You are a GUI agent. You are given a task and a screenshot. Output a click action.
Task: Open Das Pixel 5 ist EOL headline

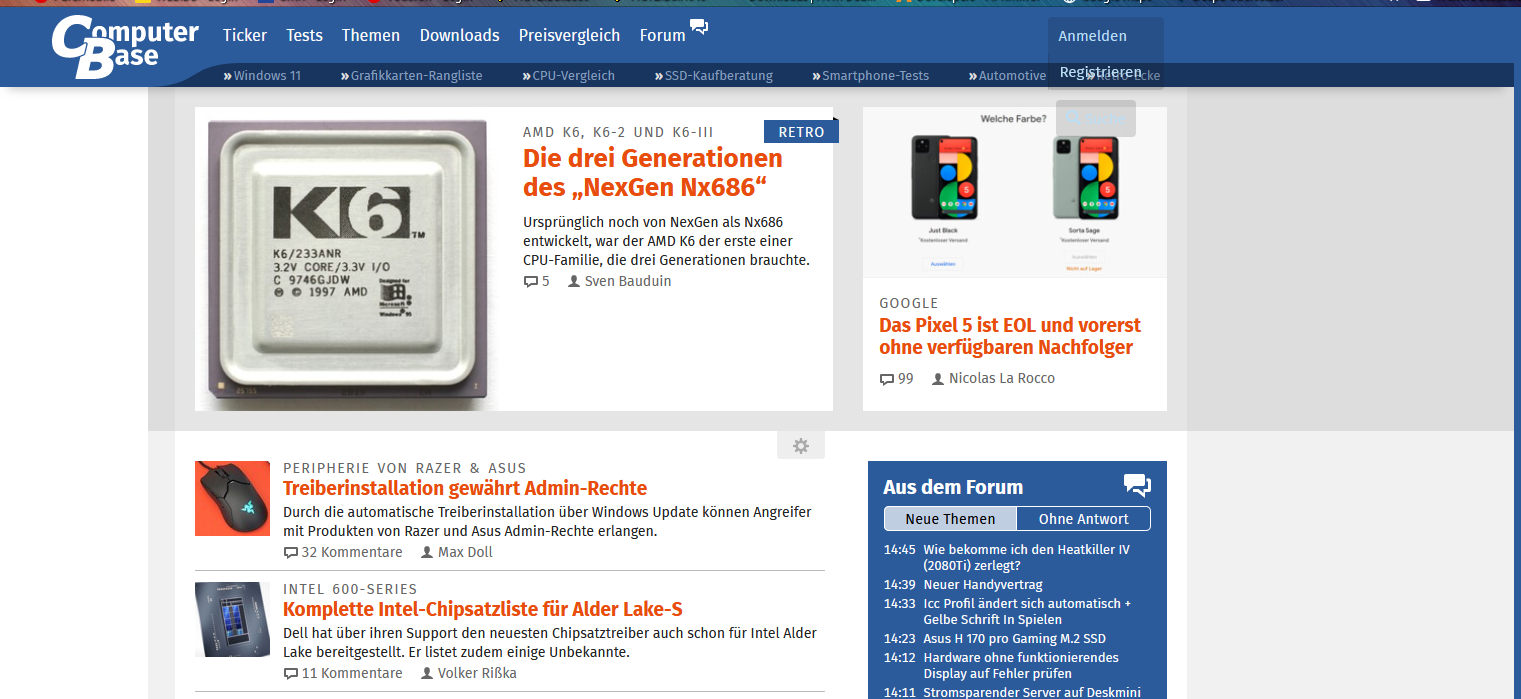1010,336
